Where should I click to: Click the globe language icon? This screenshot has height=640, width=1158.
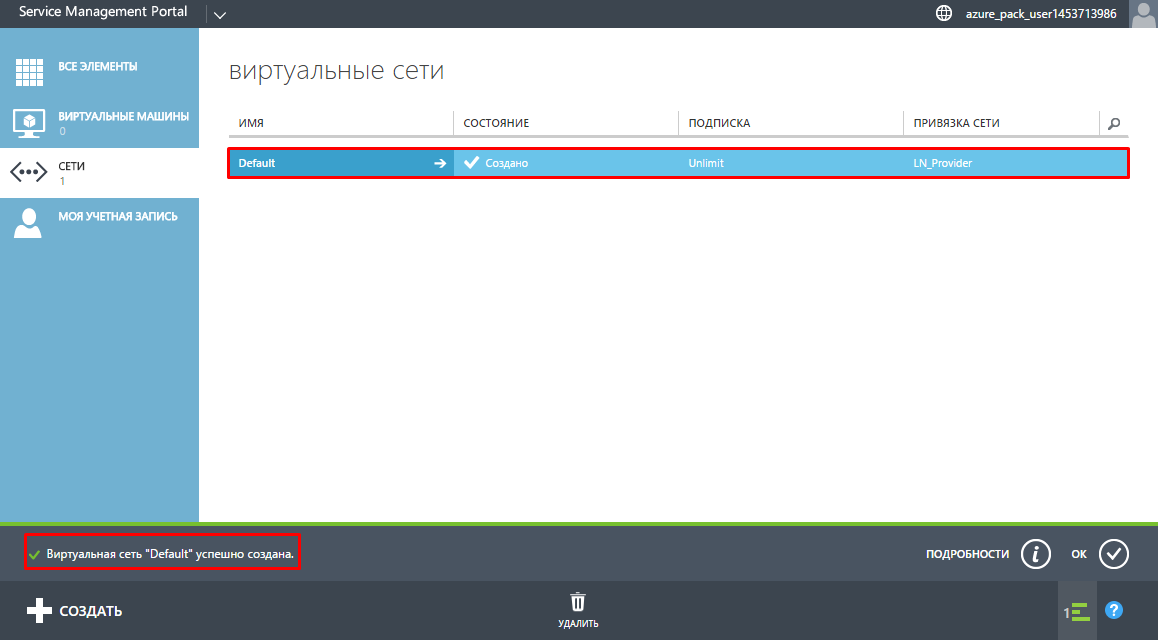pos(943,14)
